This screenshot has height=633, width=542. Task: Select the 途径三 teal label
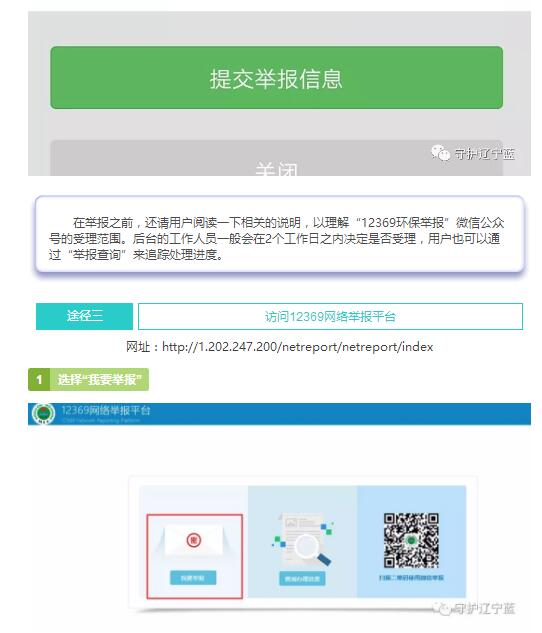click(x=84, y=316)
